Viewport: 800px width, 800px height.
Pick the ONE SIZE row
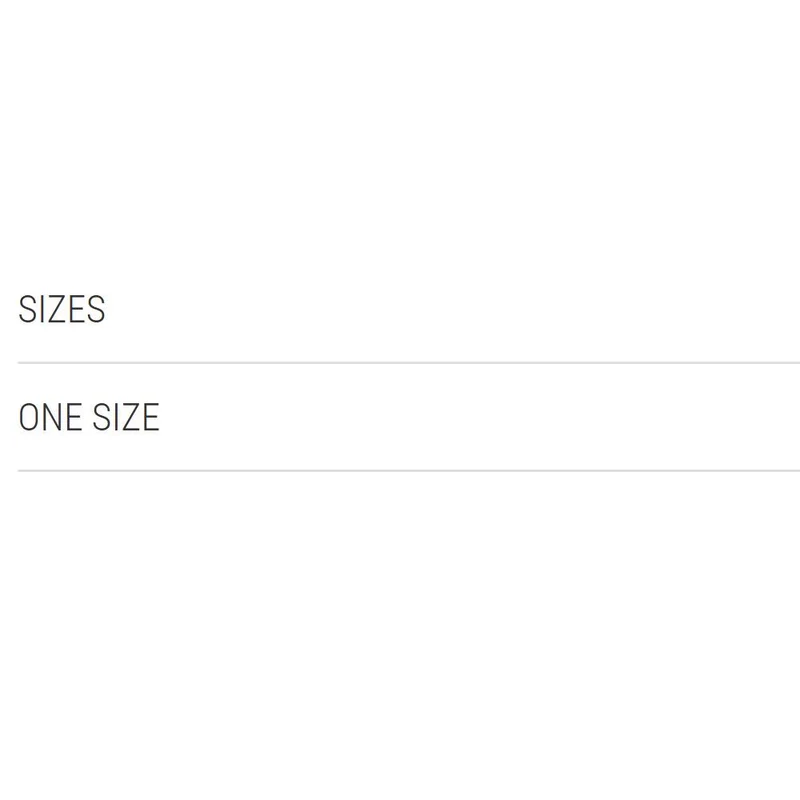pyautogui.click(x=409, y=417)
